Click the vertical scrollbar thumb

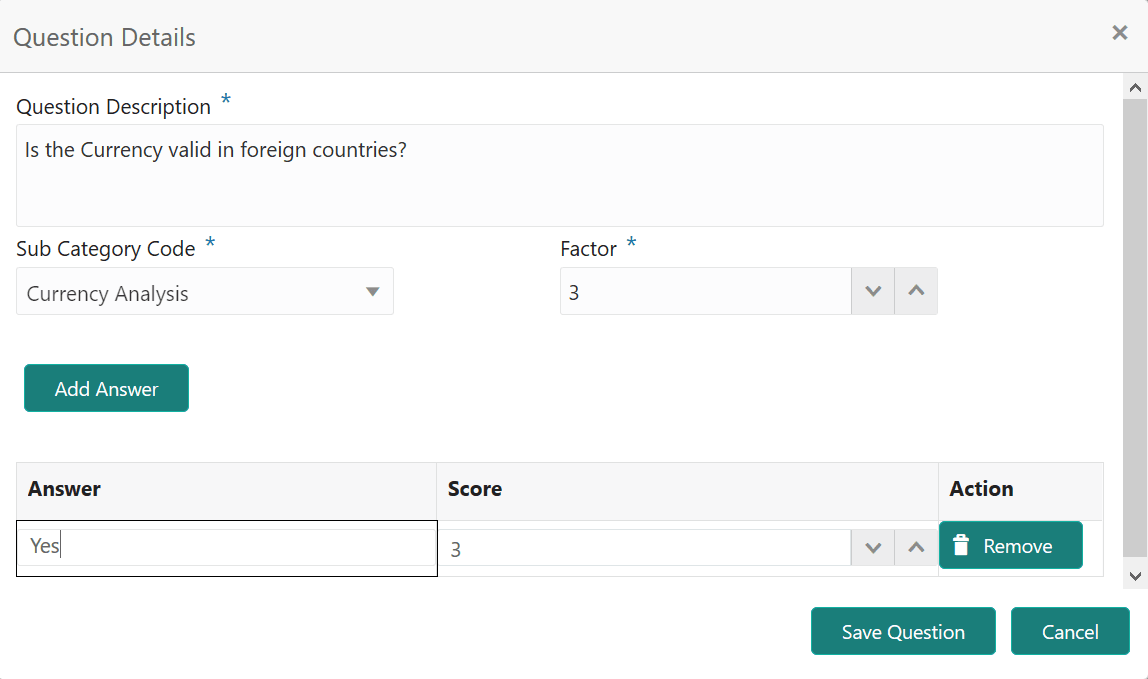point(1135,329)
